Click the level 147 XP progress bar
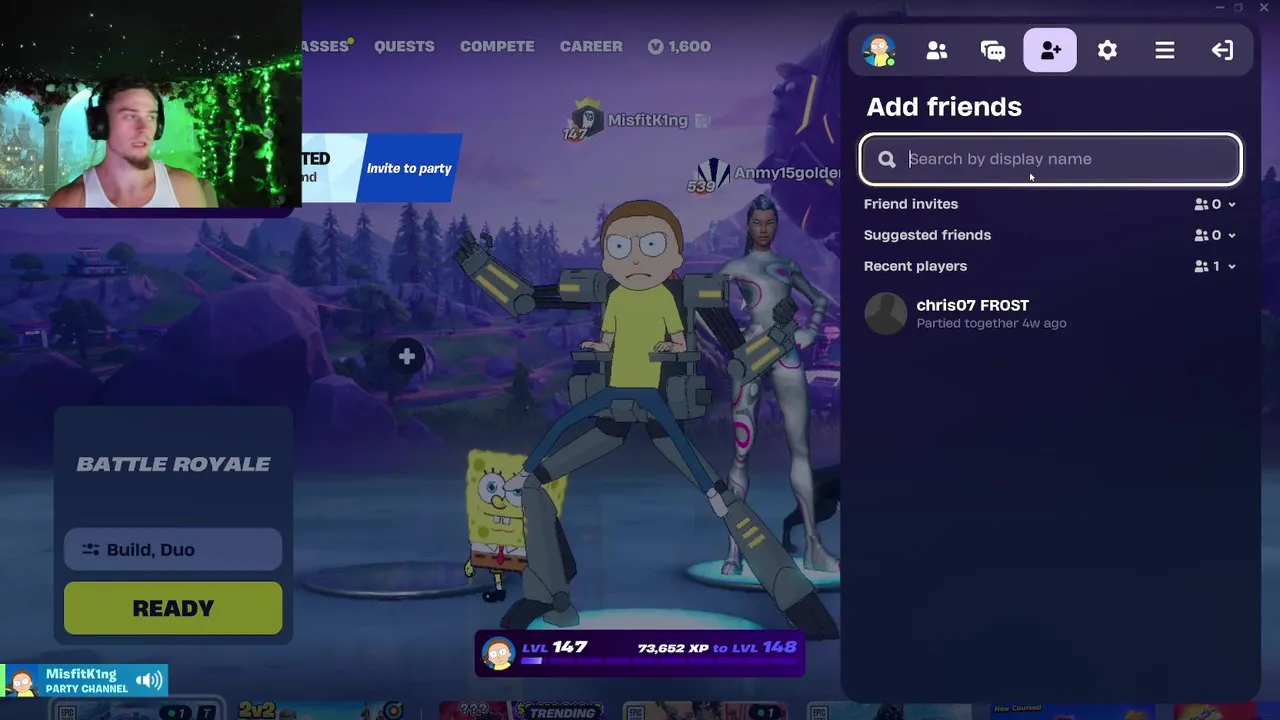Image resolution: width=1280 pixels, height=720 pixels. click(x=640, y=653)
